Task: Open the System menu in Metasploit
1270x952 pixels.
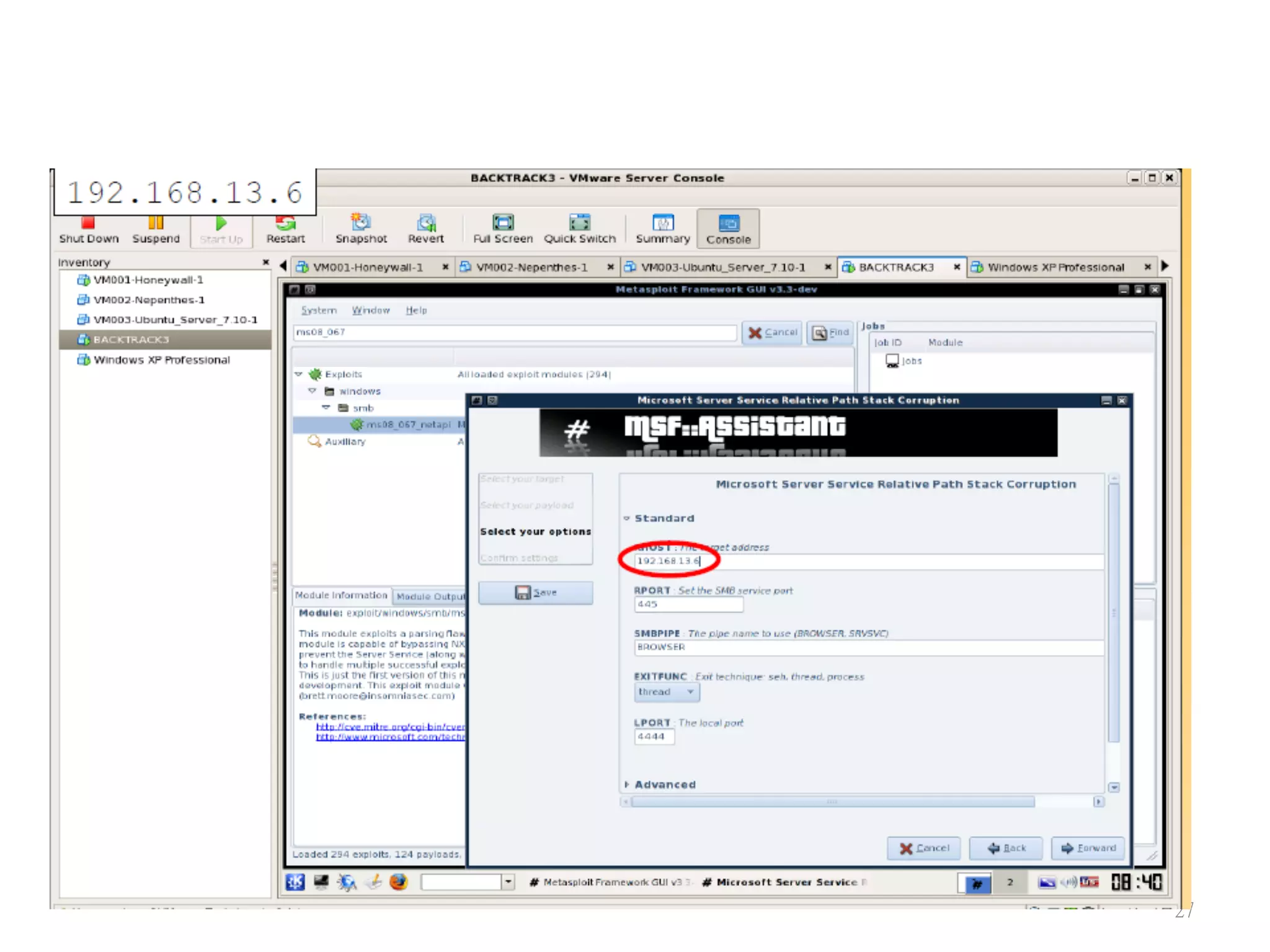Action: (x=319, y=310)
